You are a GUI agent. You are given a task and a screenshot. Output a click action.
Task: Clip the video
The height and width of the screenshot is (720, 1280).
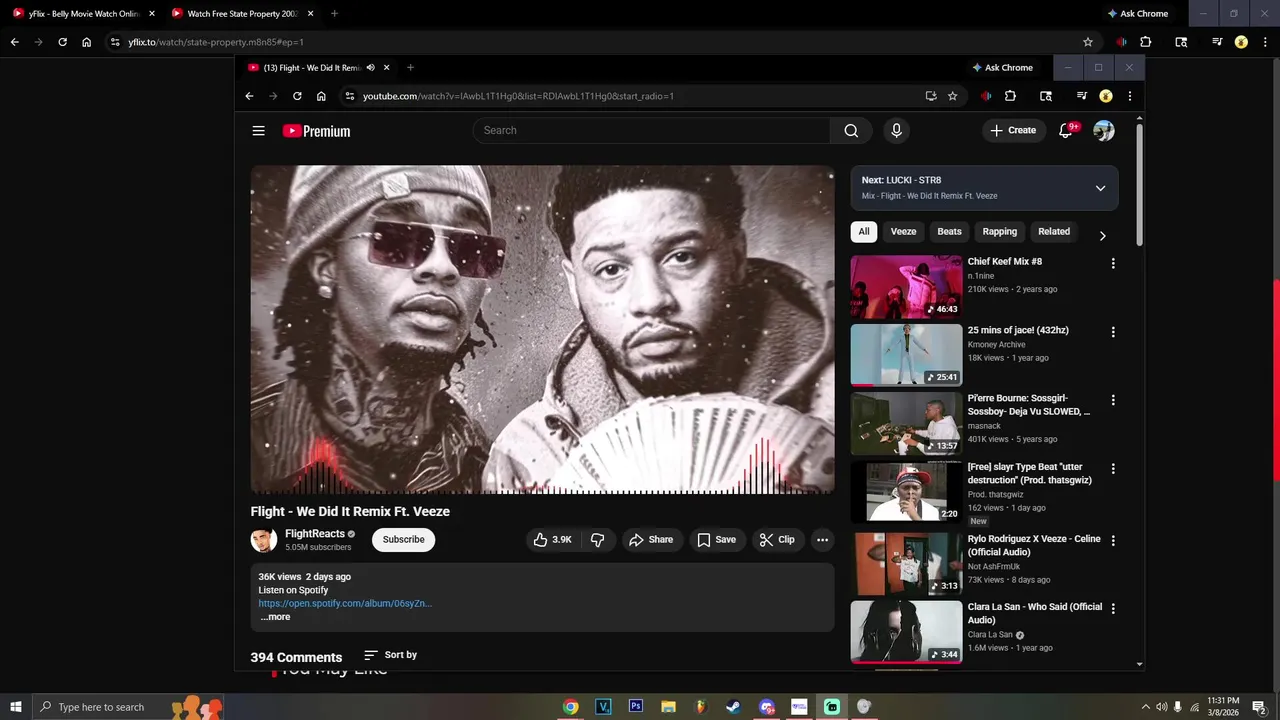(777, 540)
